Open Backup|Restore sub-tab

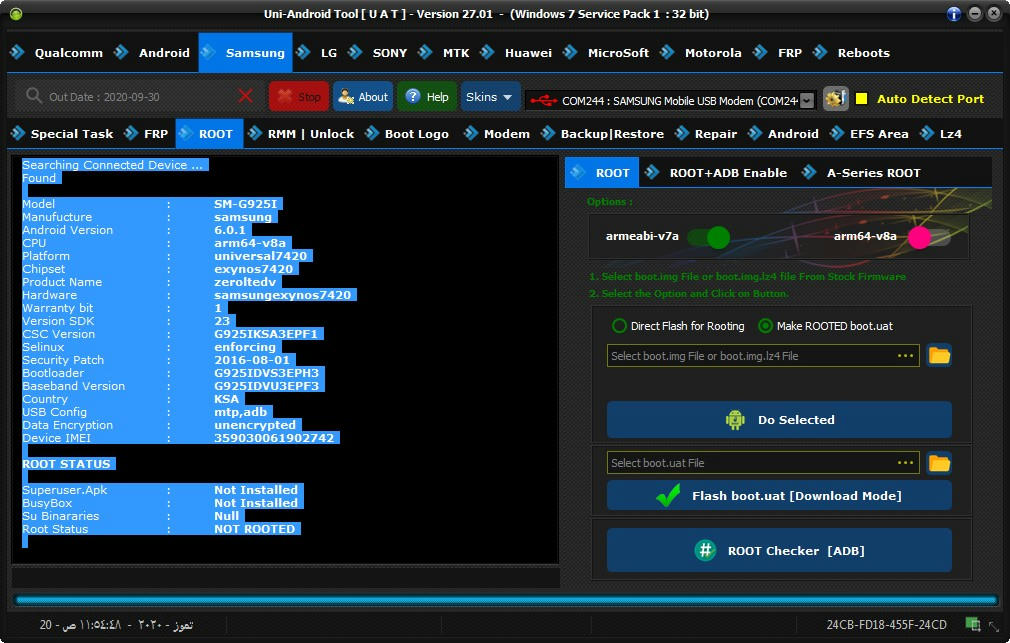coord(603,134)
